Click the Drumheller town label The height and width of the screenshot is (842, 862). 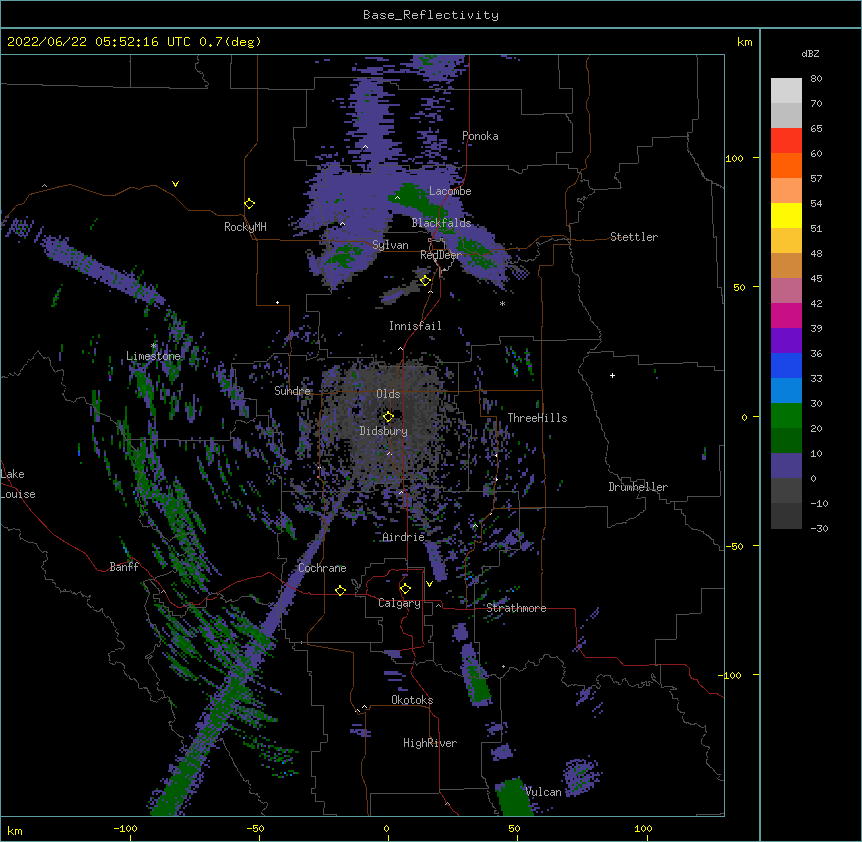638,487
